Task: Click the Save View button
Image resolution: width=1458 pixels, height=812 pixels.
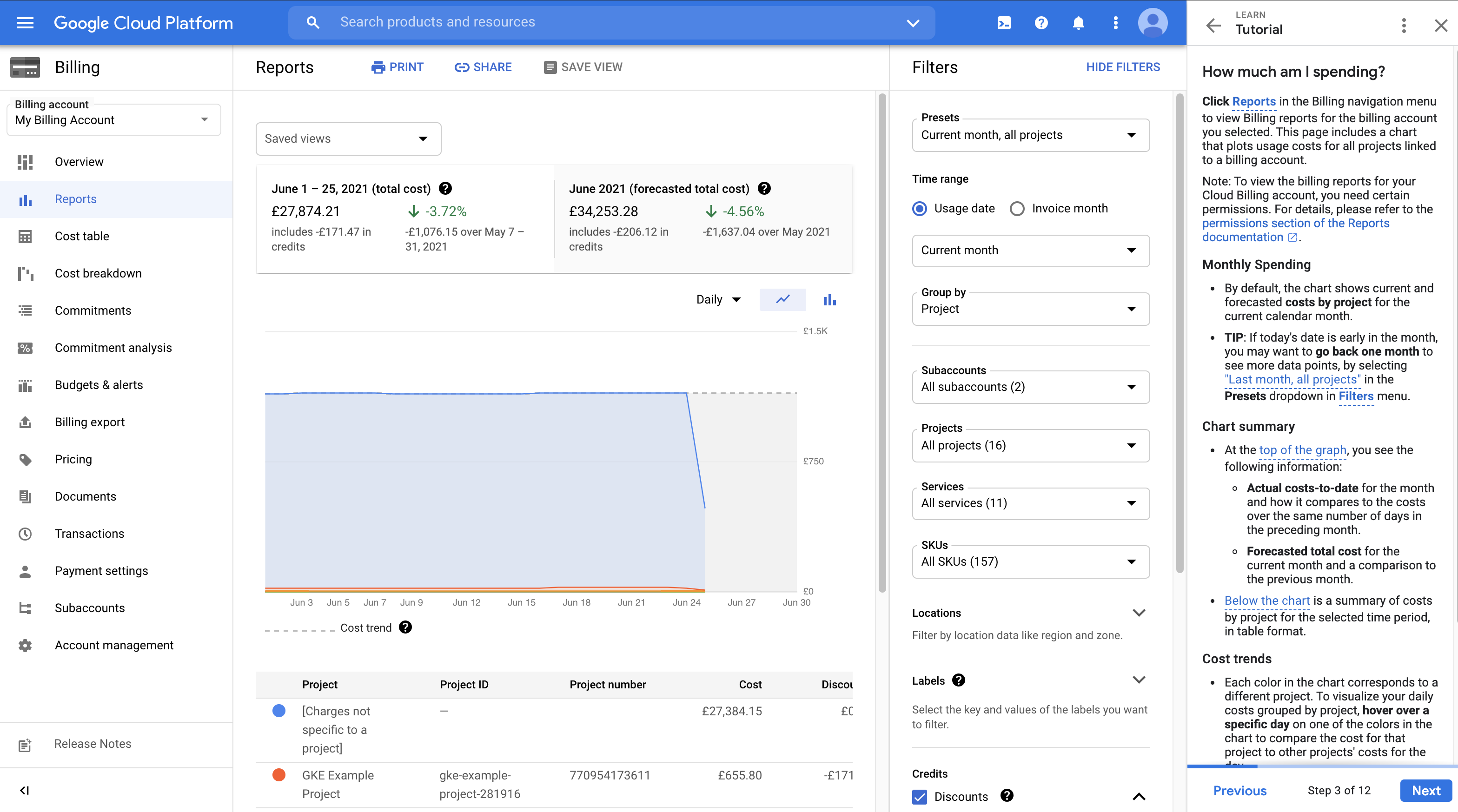Action: (x=584, y=67)
